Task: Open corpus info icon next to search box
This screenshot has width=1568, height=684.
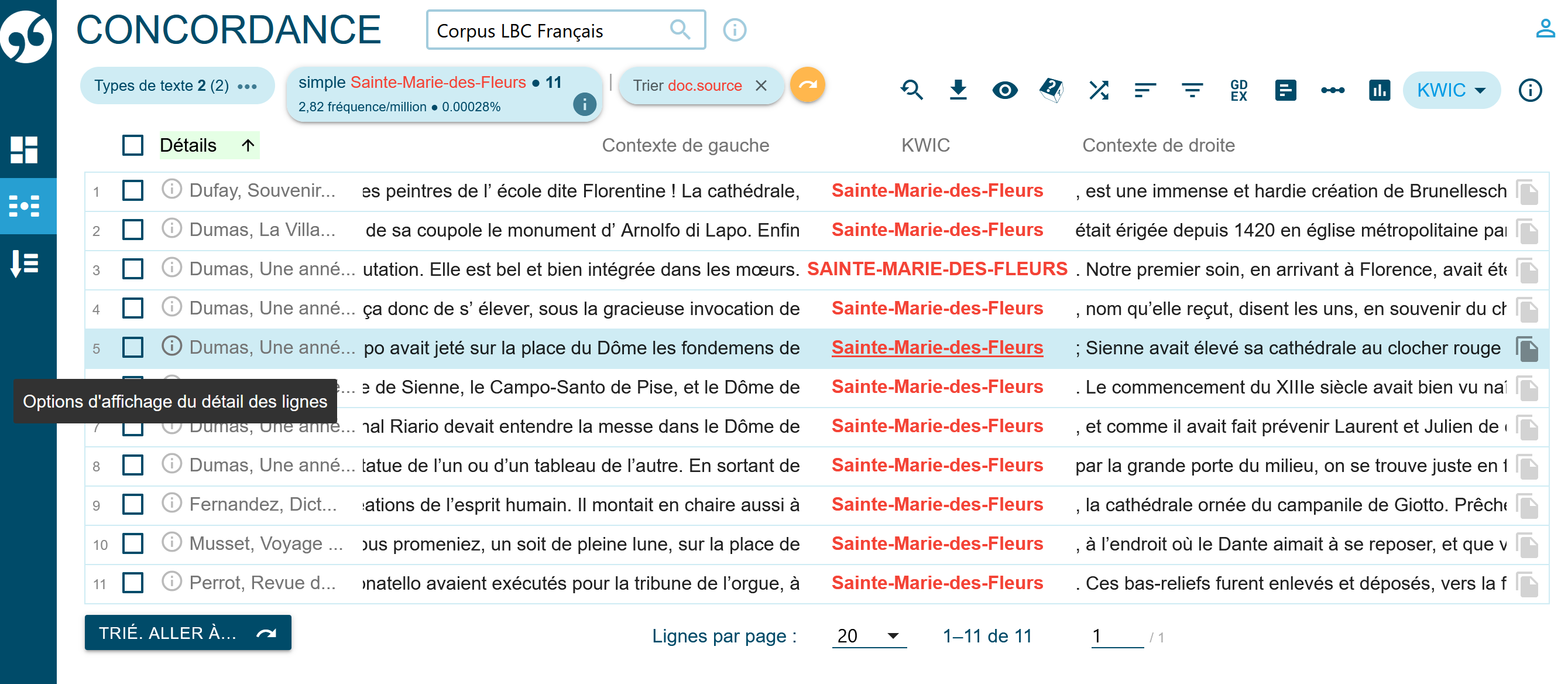Action: [735, 30]
